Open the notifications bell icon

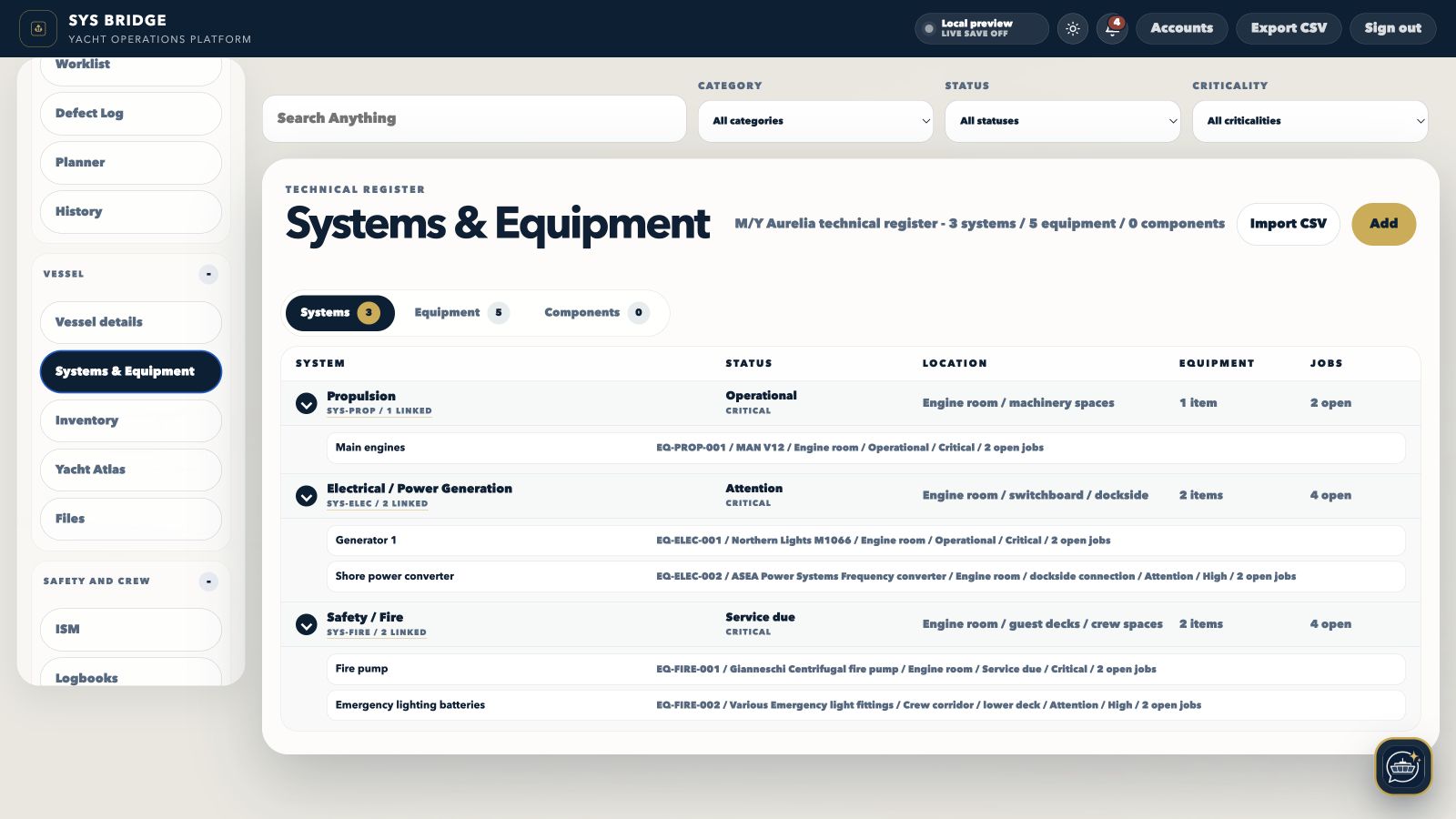point(1112,28)
